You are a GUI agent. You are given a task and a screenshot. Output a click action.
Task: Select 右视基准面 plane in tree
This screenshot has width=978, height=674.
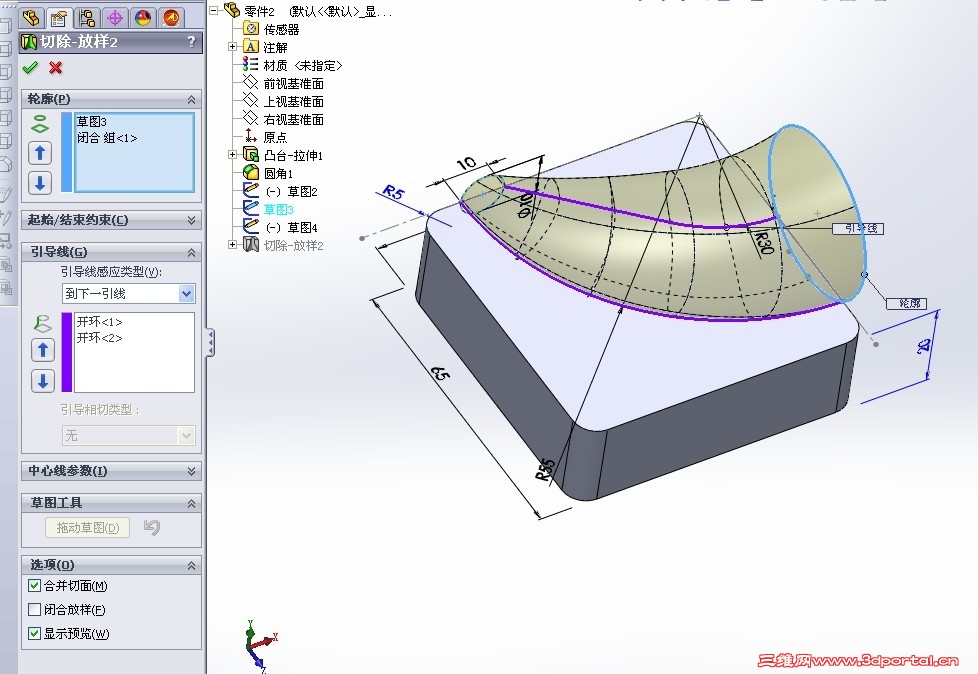[x=293, y=120]
